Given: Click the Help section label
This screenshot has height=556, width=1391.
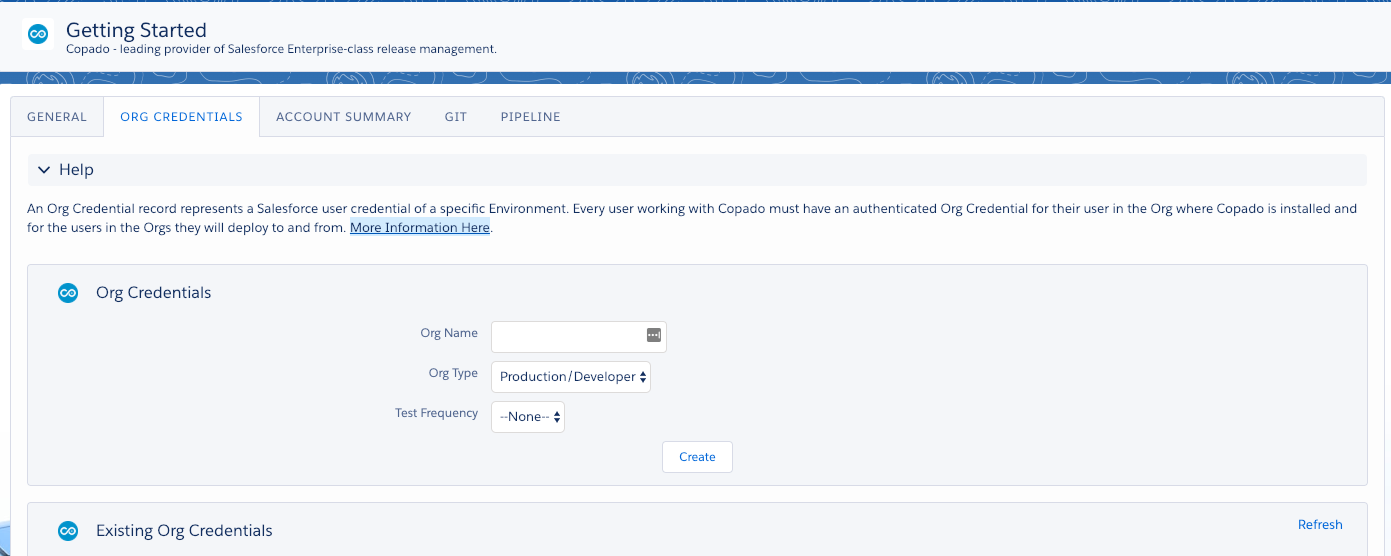Looking at the screenshot, I should [x=76, y=170].
